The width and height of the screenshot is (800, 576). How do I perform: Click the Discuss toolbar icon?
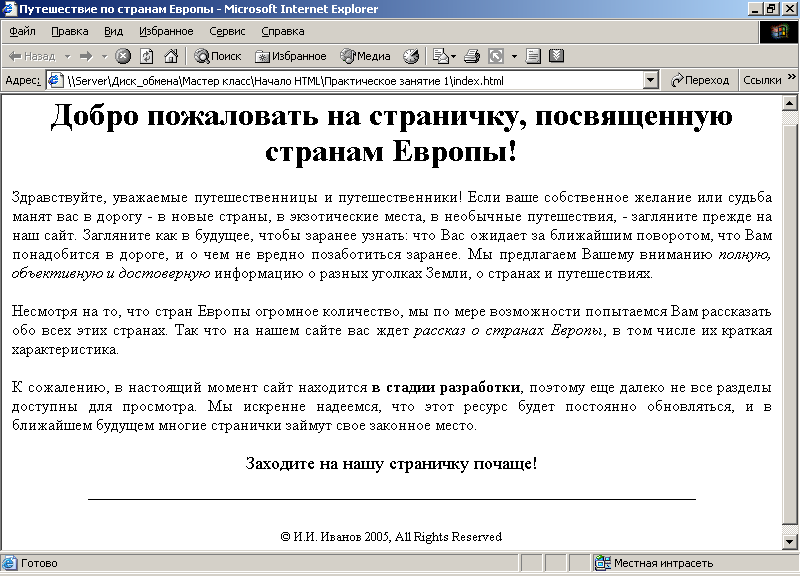533,56
